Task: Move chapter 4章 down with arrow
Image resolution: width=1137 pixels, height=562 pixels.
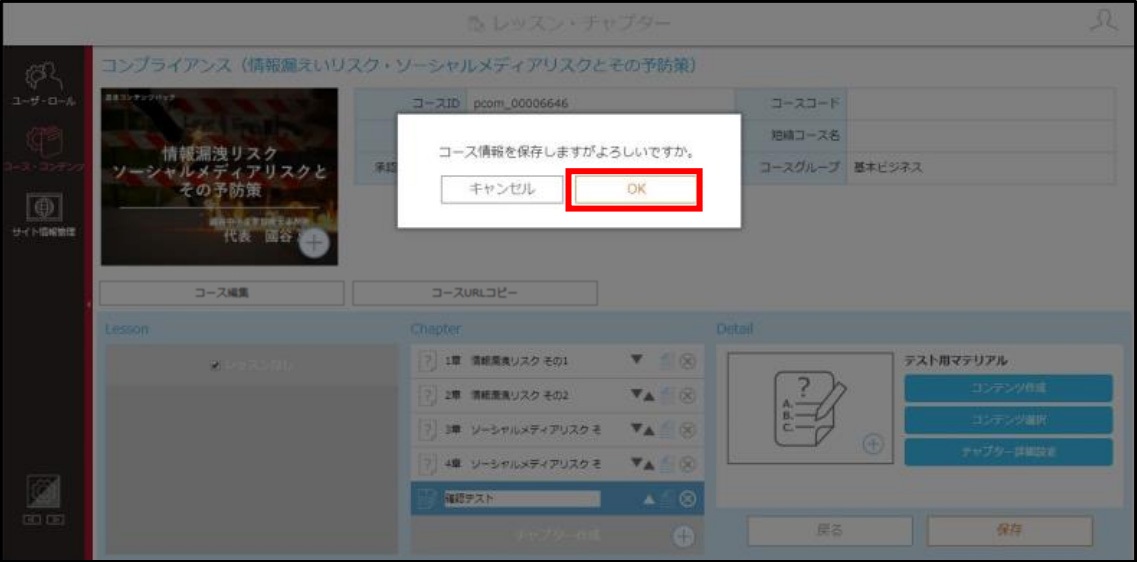Action: 636,463
